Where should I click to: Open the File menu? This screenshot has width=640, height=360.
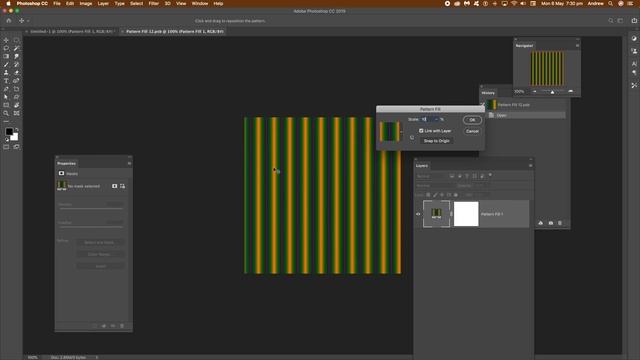pos(57,3)
